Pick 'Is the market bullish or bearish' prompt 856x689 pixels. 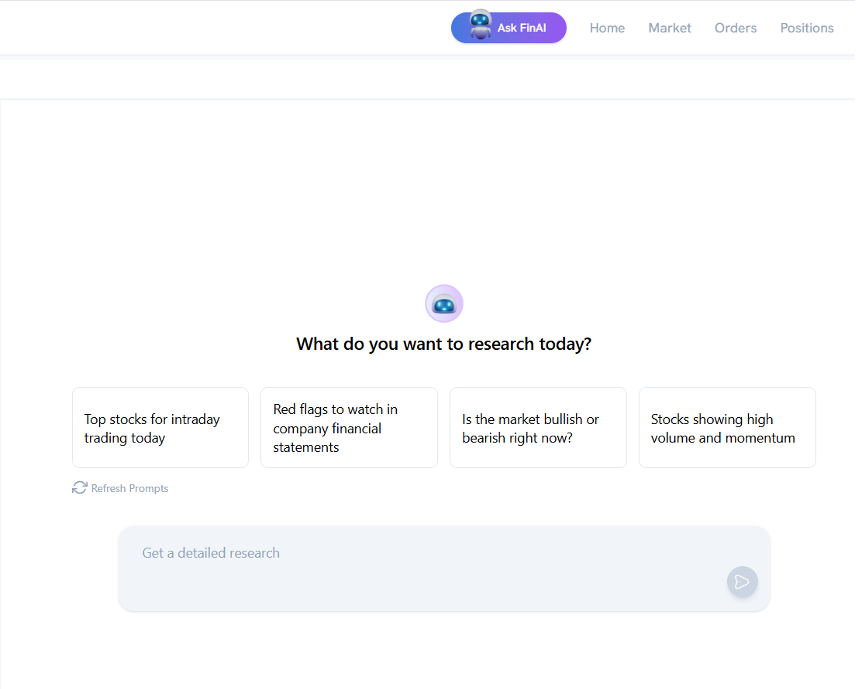(x=537, y=428)
